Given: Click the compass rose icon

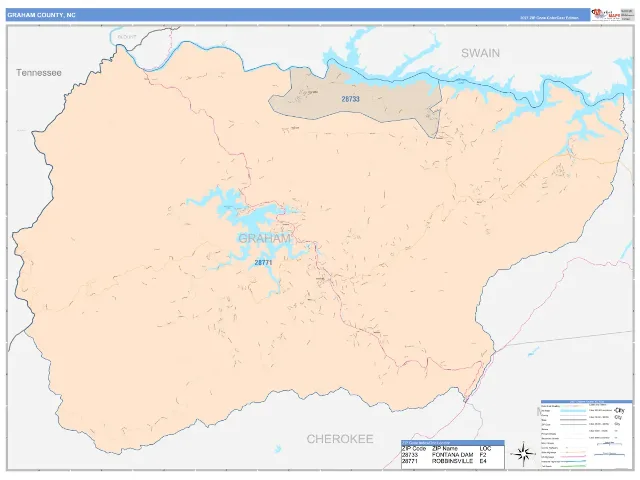Looking at the screenshot, I should pos(523,453).
